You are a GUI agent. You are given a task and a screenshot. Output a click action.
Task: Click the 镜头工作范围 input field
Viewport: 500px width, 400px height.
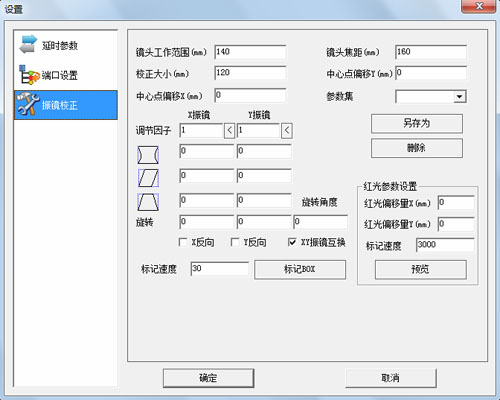coord(250,52)
